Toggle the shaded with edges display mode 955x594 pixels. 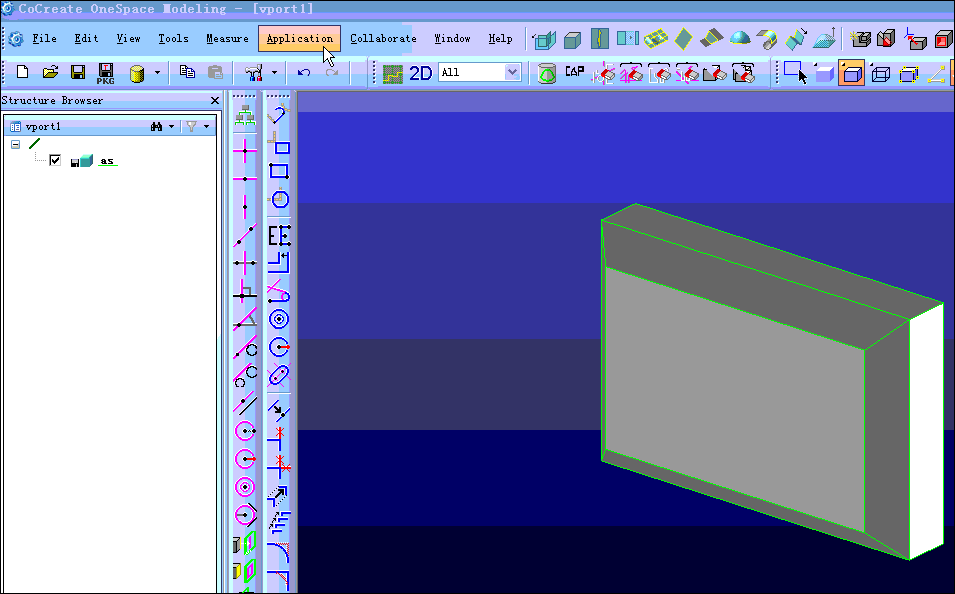click(851, 73)
